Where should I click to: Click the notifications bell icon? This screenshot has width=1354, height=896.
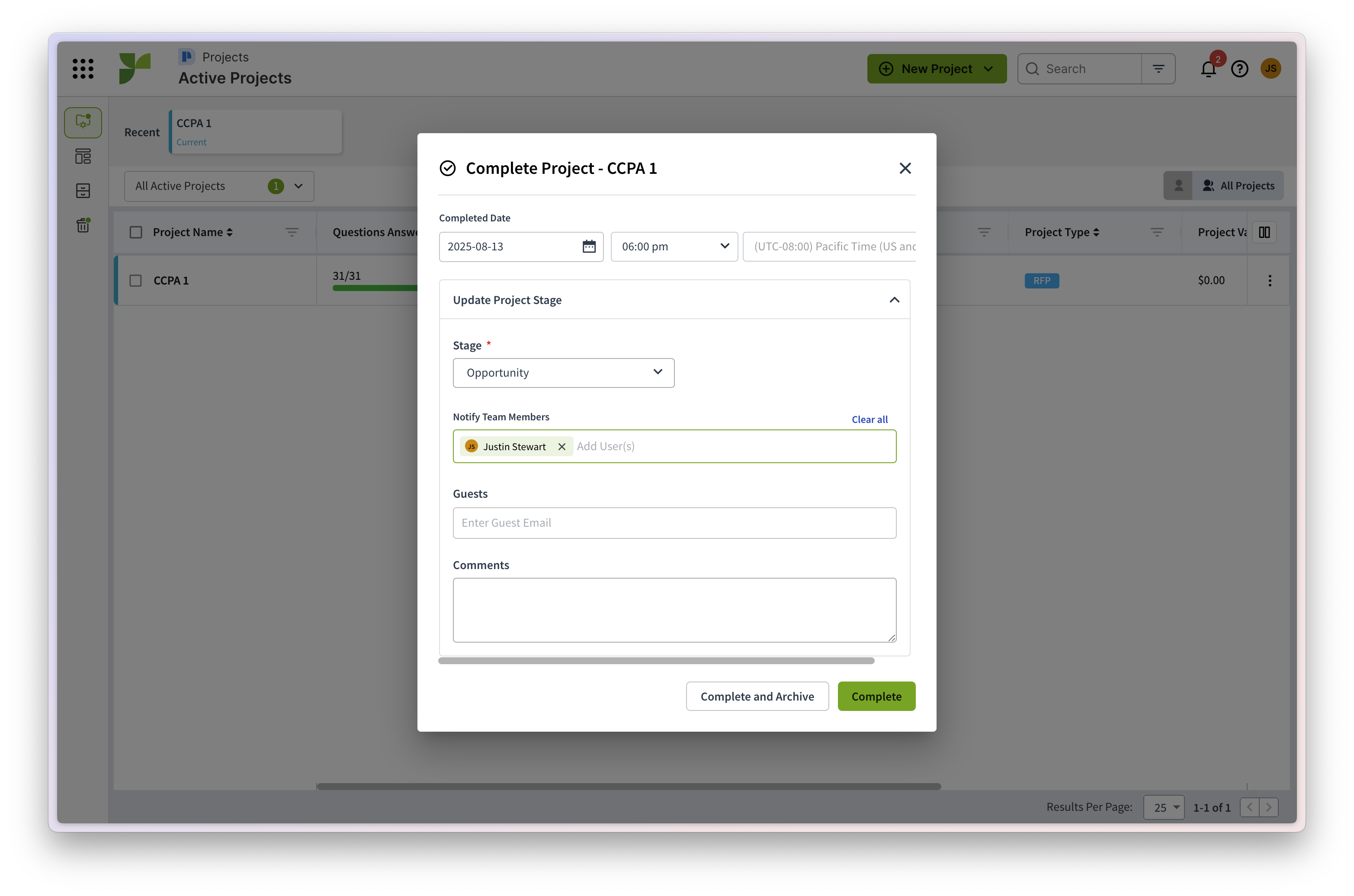pos(1208,69)
